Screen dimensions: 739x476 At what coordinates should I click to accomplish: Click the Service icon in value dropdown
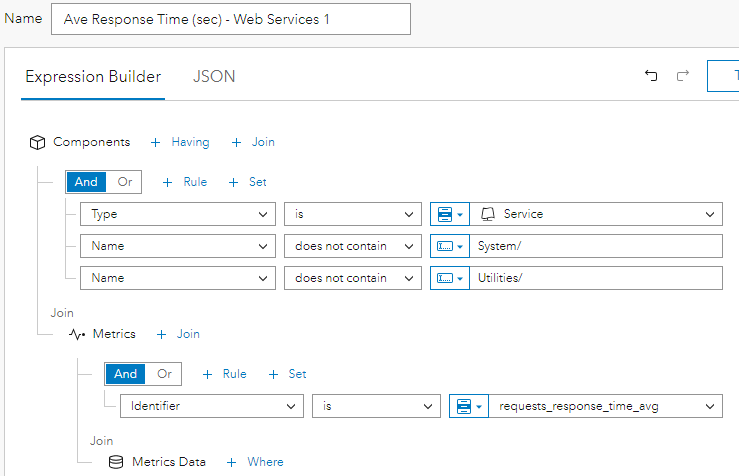tap(488, 214)
